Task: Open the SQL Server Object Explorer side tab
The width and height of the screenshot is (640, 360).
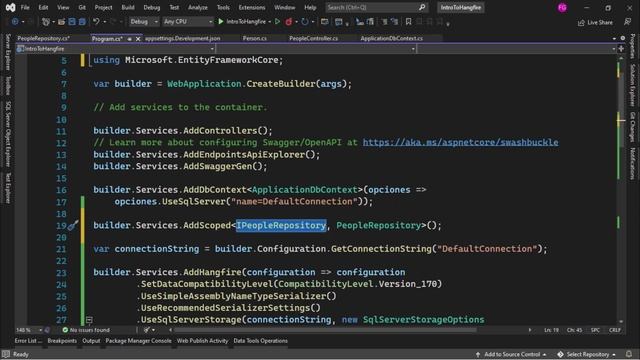Action: tap(8, 134)
